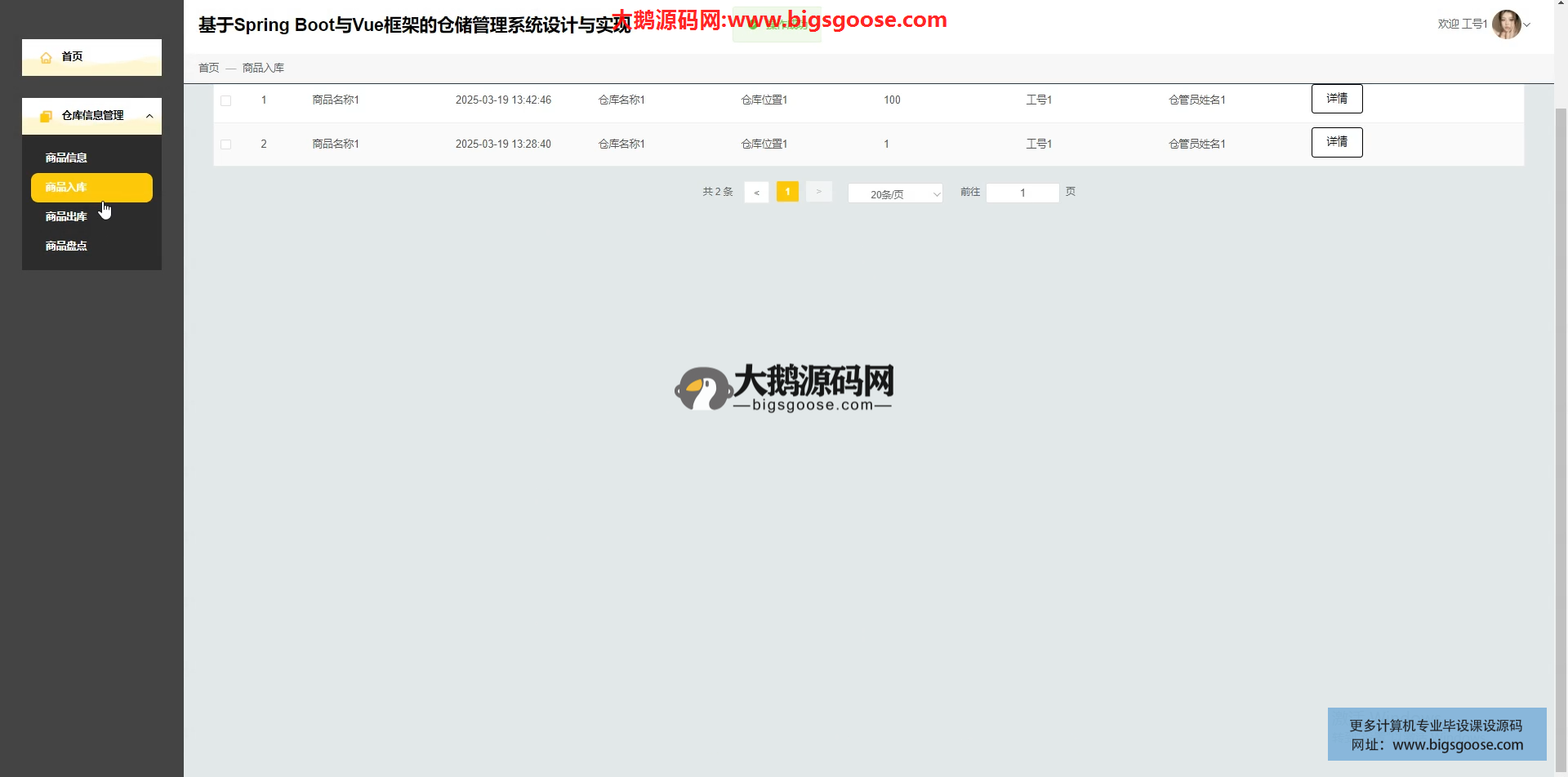Image resolution: width=1568 pixels, height=777 pixels.
Task: Click 首页 breadcrumb link
Action: pos(208,68)
